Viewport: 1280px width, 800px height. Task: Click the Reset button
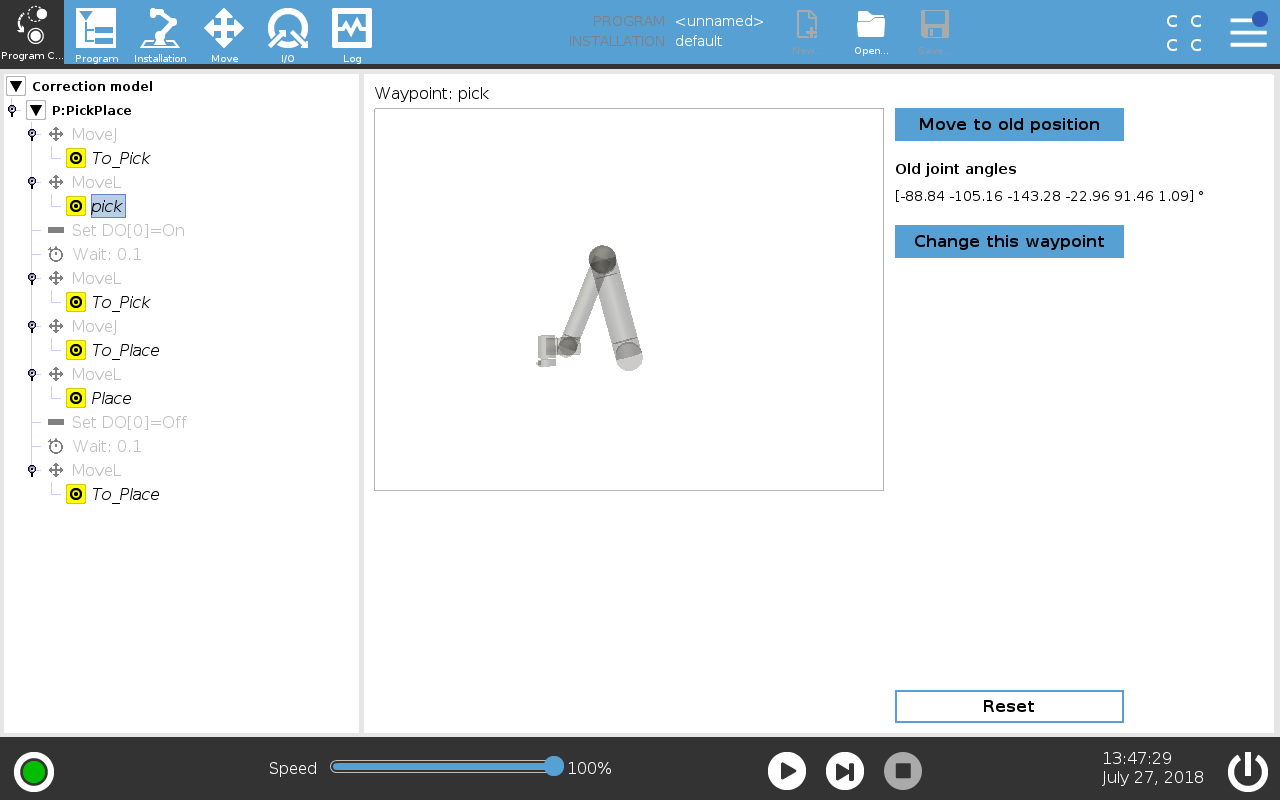click(x=1009, y=706)
